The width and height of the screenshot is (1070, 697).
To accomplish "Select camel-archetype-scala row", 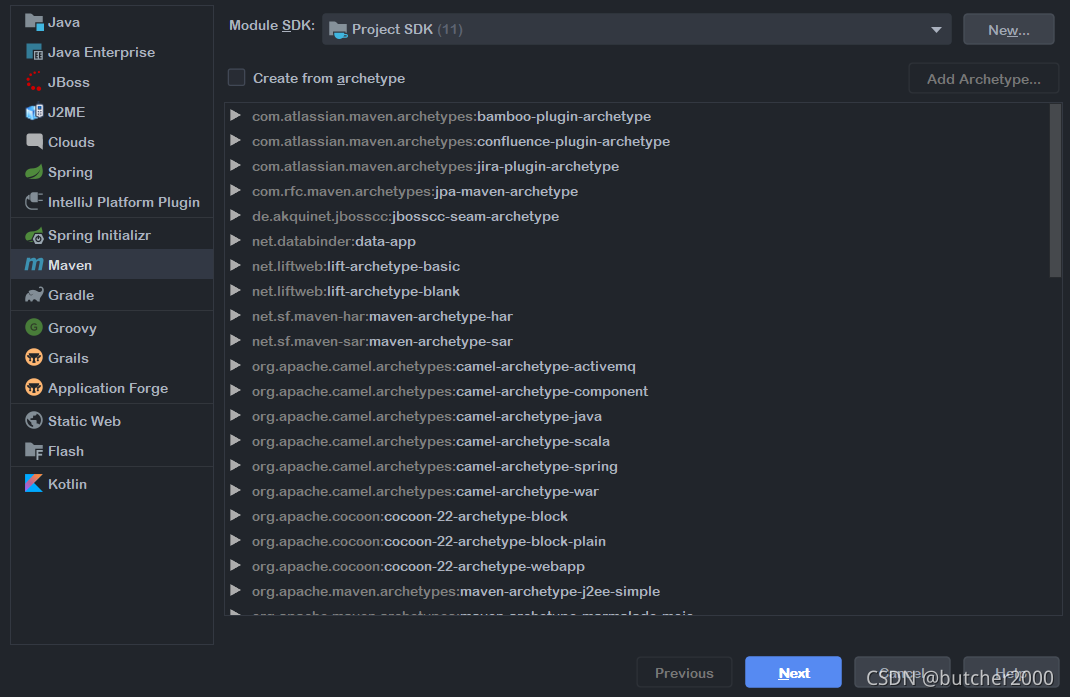I will [637, 441].
